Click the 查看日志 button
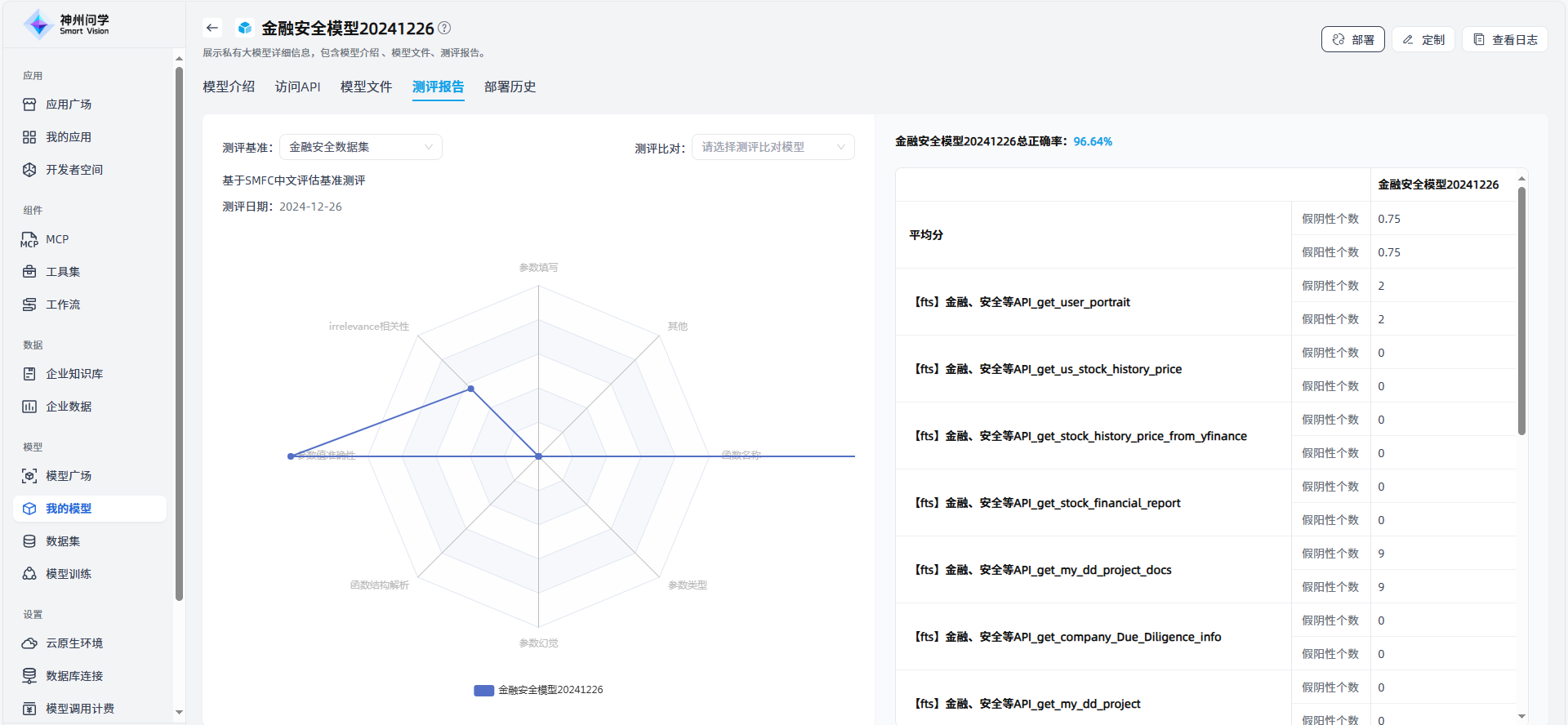Viewport: 1568px width, 725px height. pyautogui.click(x=1504, y=39)
